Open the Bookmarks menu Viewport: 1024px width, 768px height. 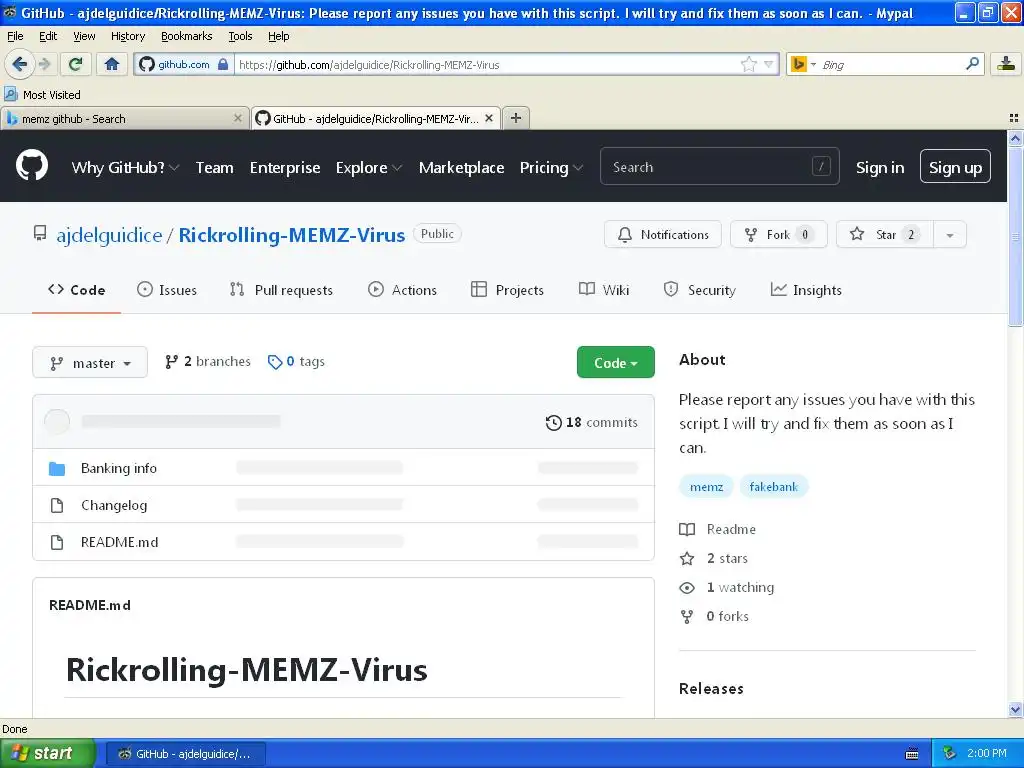pyautogui.click(x=187, y=36)
